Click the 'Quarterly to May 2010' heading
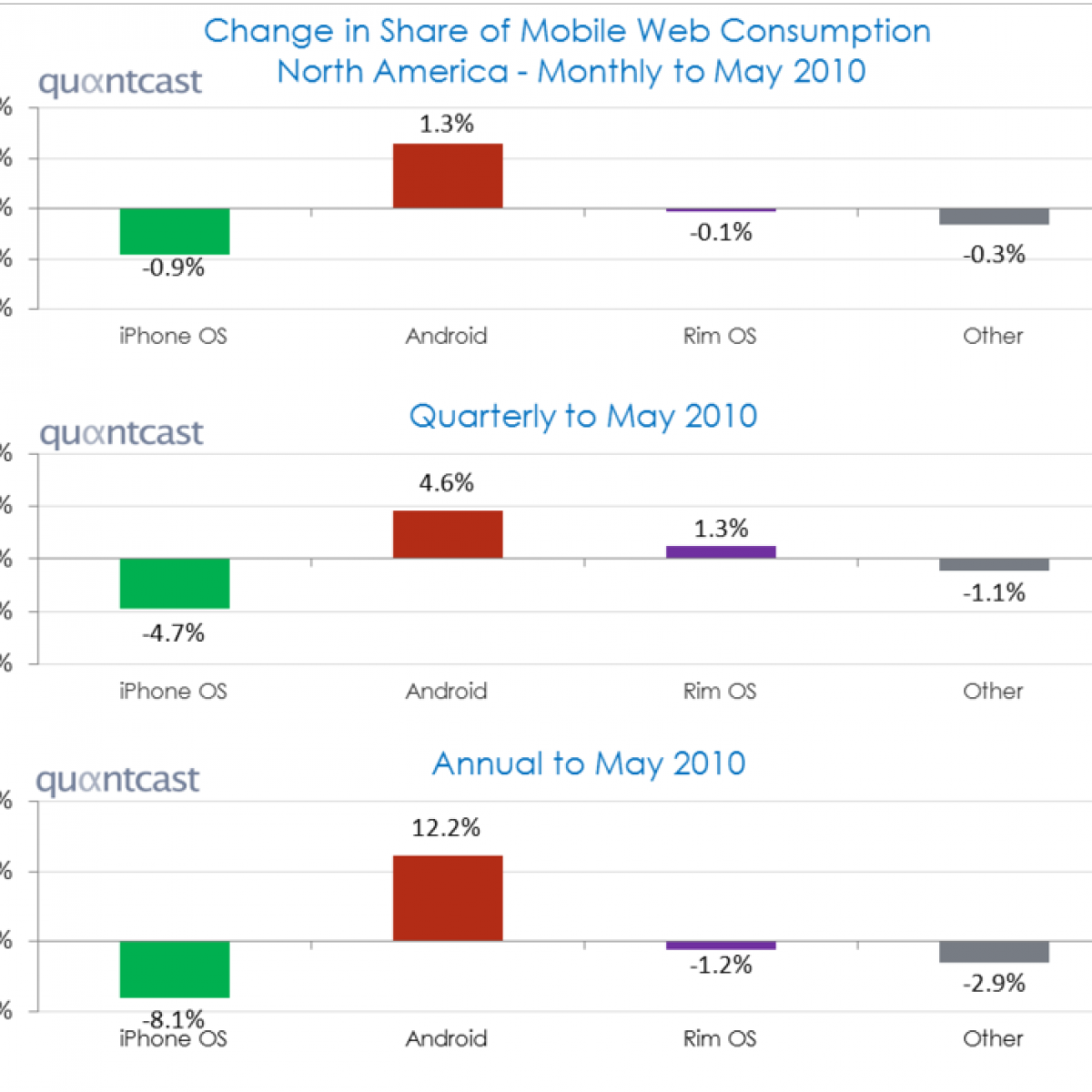This screenshot has height=1092, width=1092. point(583,416)
